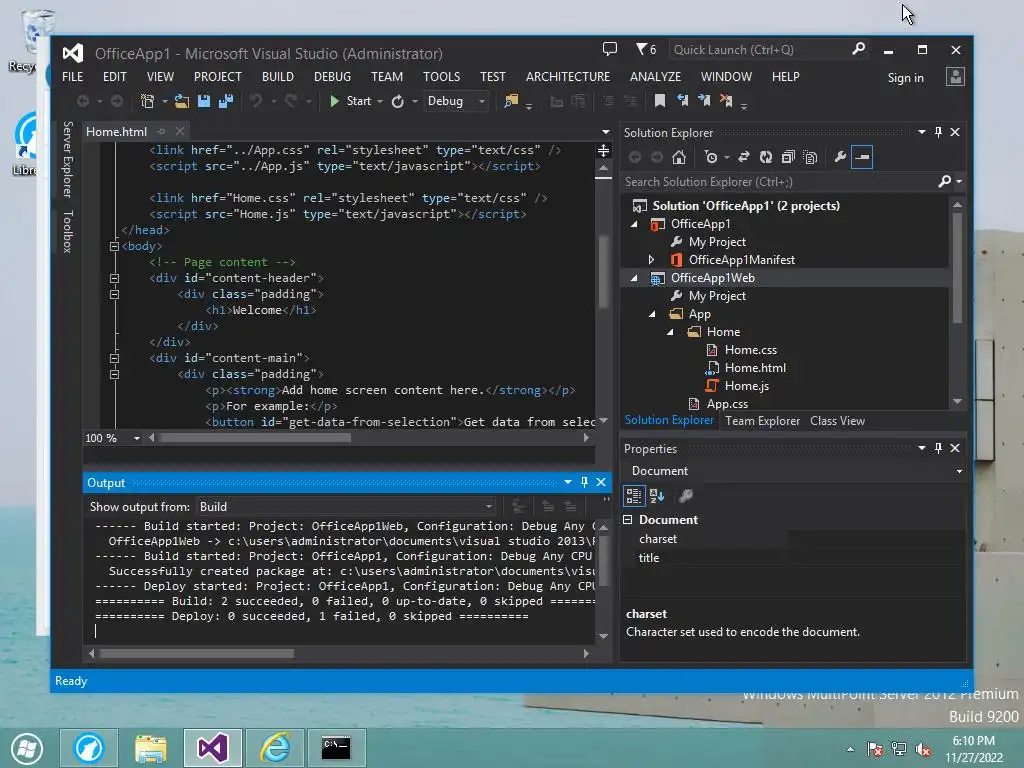Collapse the OfficeApp1 project node

tap(634, 224)
